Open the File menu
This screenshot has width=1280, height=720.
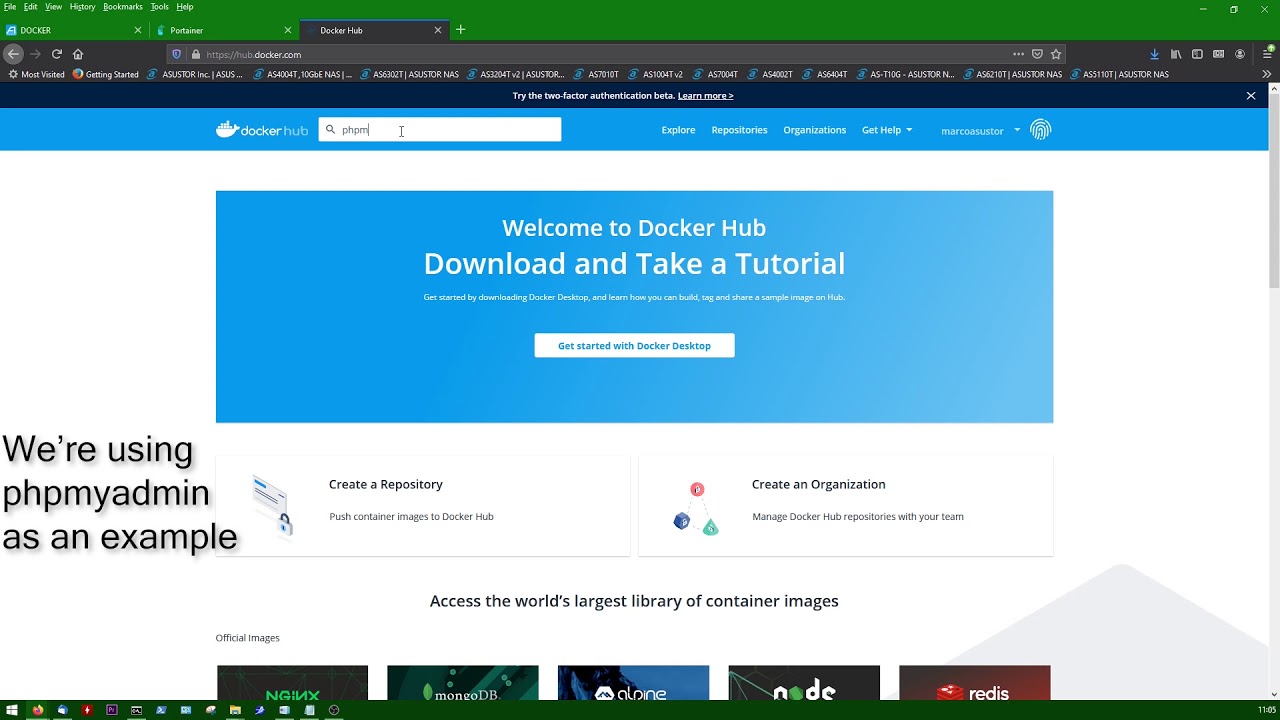point(10,7)
